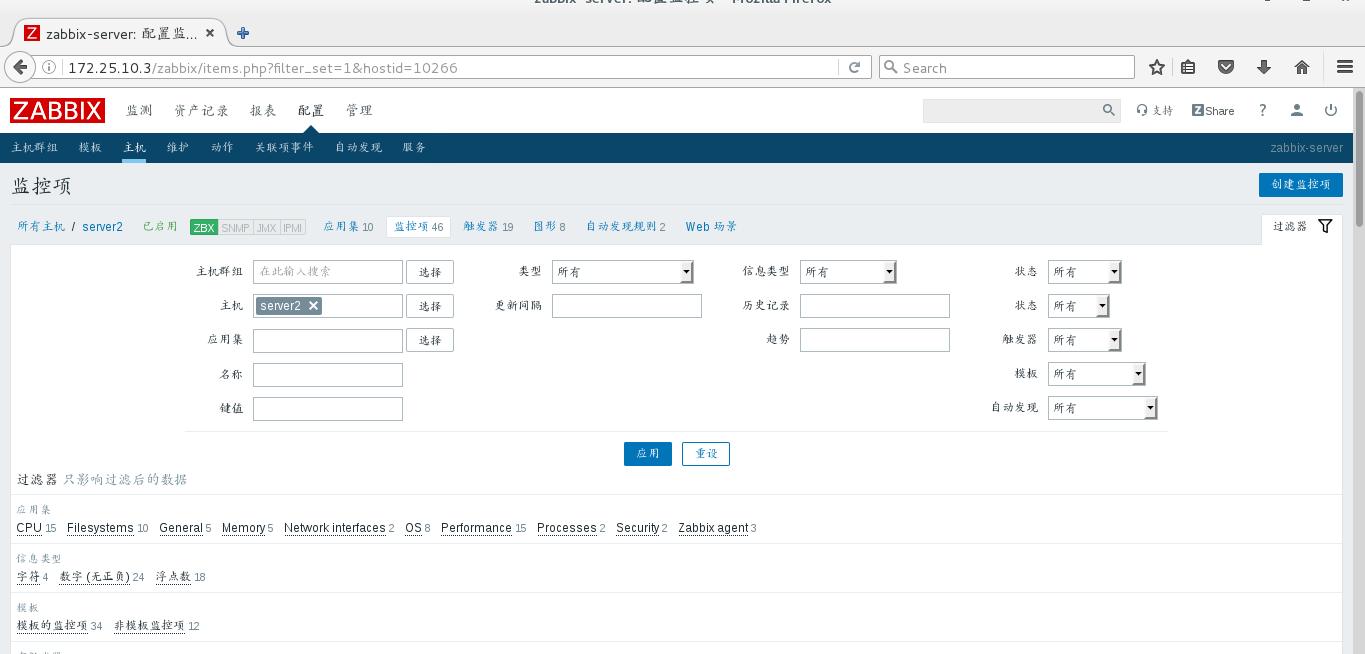The height and width of the screenshot is (654, 1365).
Task: Open the second 状态 dropdown
Action: click(x=1078, y=306)
